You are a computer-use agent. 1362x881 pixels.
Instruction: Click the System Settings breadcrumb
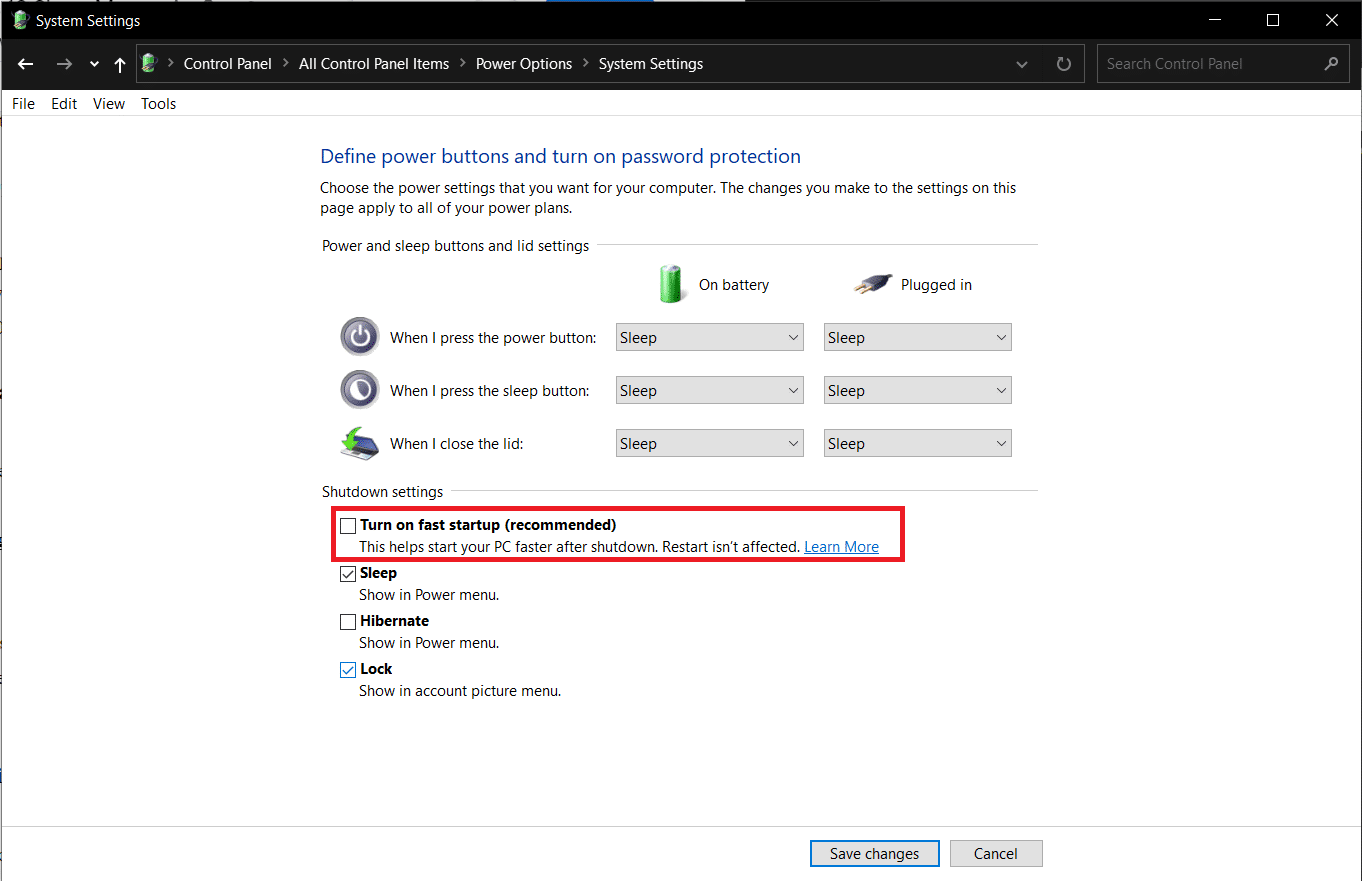point(651,64)
